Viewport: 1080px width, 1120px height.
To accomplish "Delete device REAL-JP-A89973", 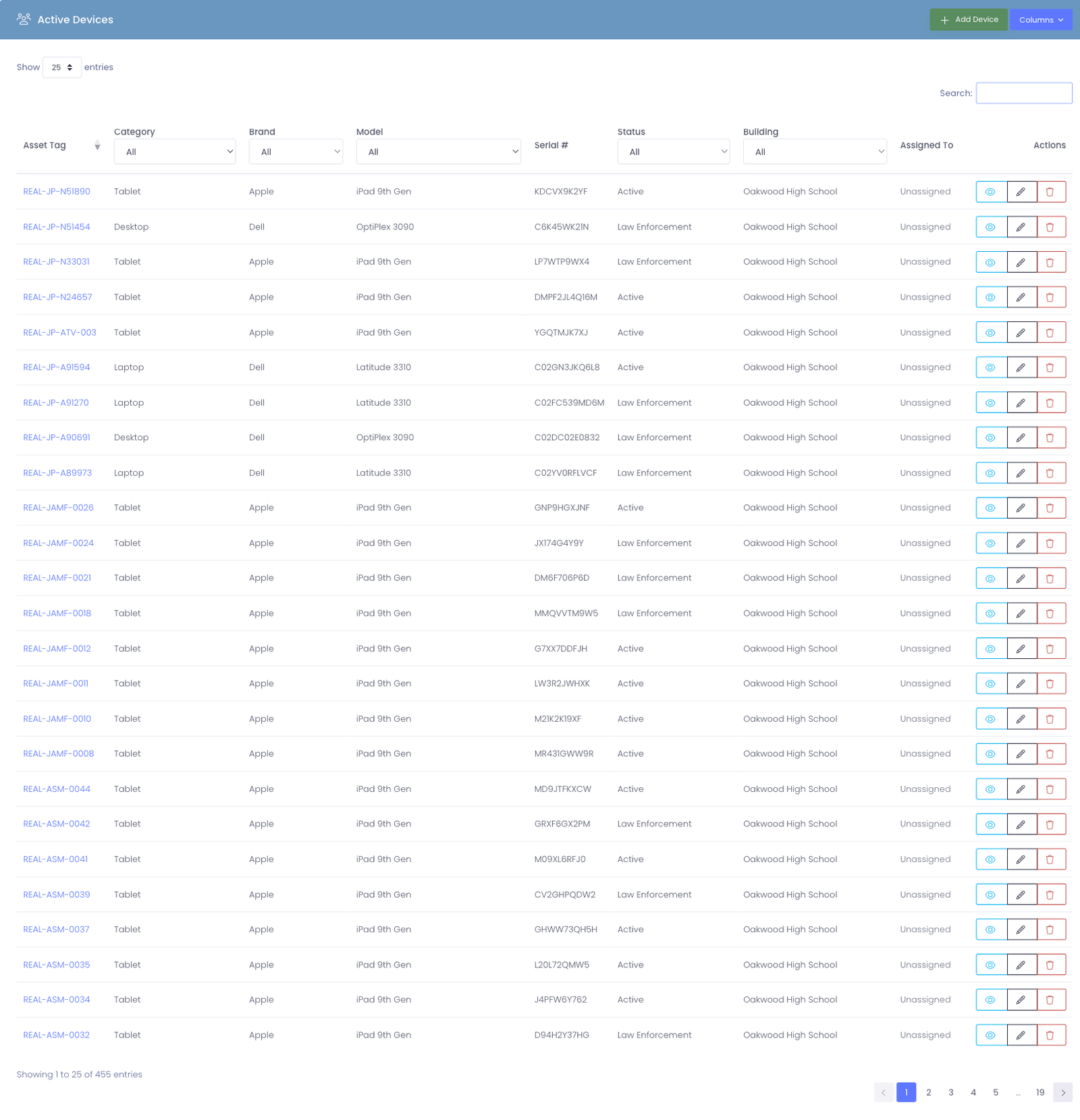I will 1051,473.
